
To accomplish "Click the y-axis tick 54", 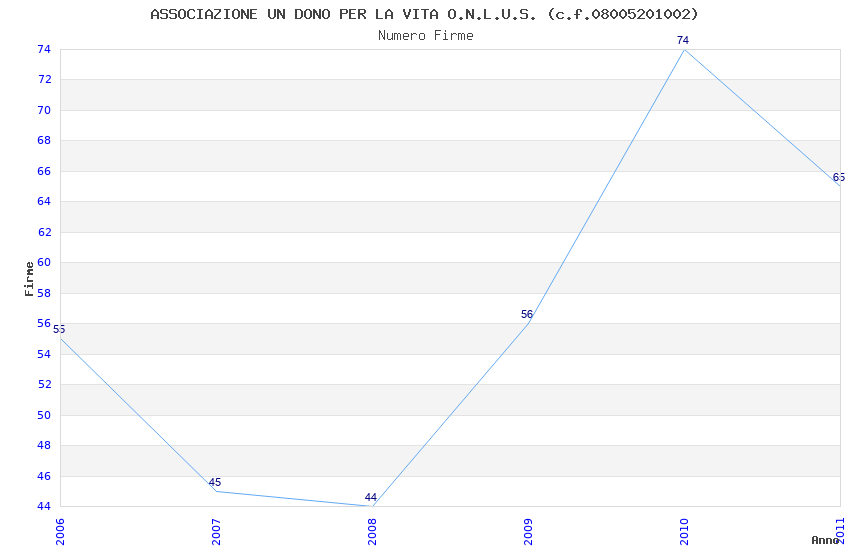I will [x=44, y=354].
